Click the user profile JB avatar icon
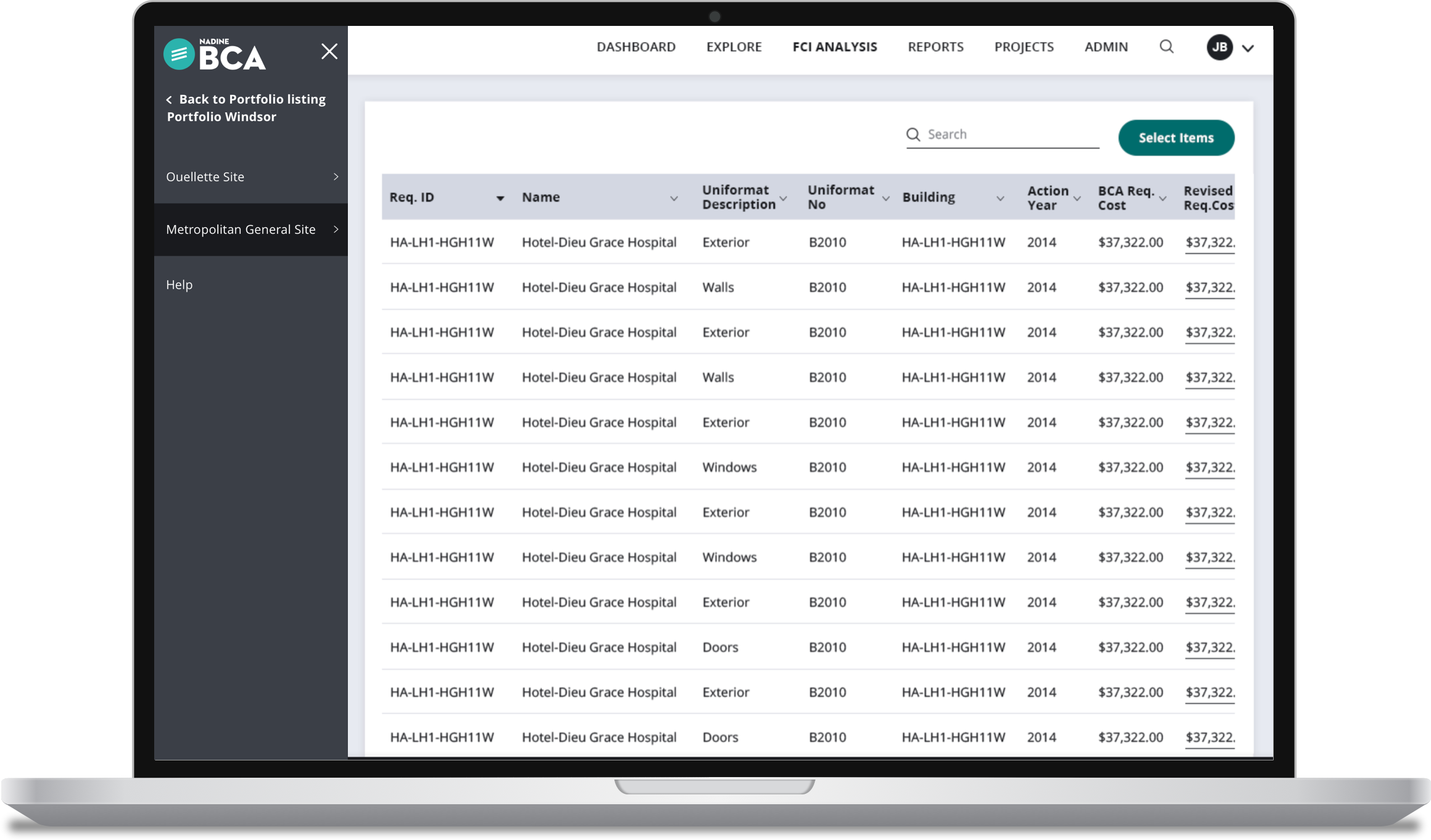Screen dimensions: 1431x840 (1220, 46)
